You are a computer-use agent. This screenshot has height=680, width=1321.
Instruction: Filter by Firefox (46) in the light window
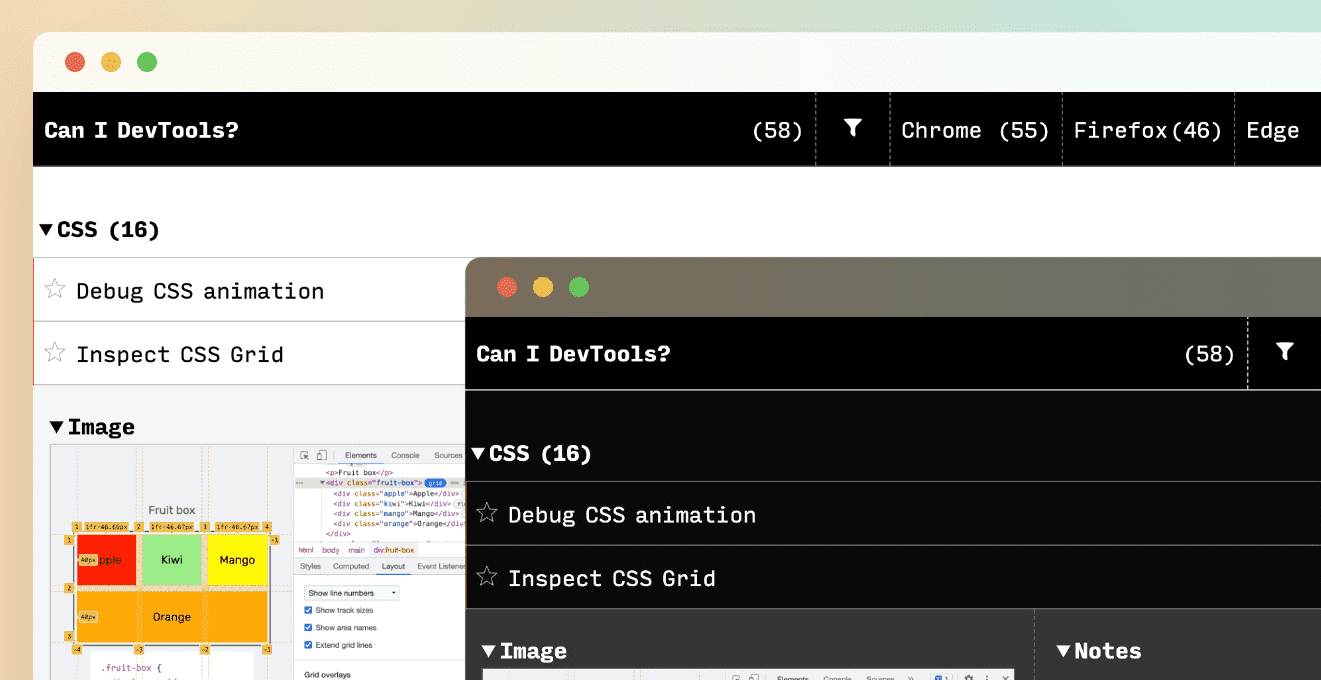point(1148,130)
